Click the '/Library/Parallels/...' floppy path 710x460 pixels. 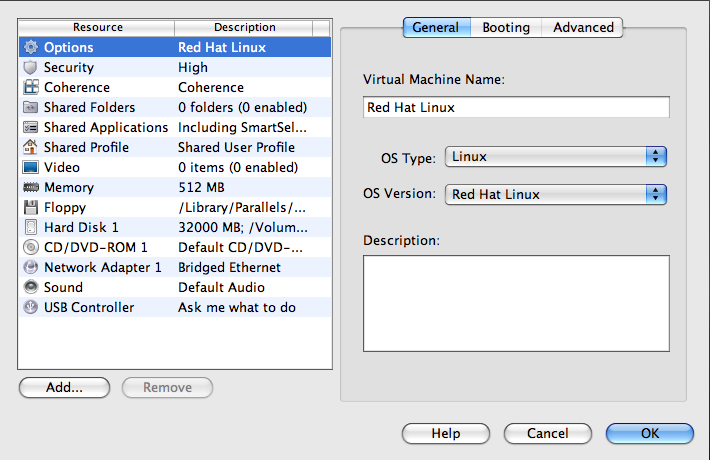click(242, 207)
